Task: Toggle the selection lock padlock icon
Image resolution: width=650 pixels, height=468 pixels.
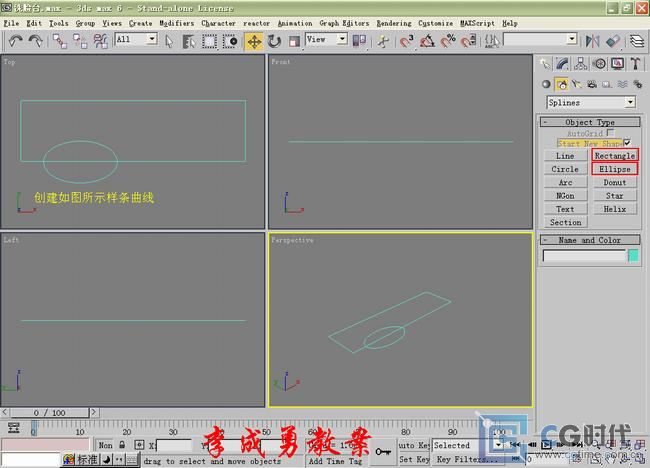Action: (122, 445)
